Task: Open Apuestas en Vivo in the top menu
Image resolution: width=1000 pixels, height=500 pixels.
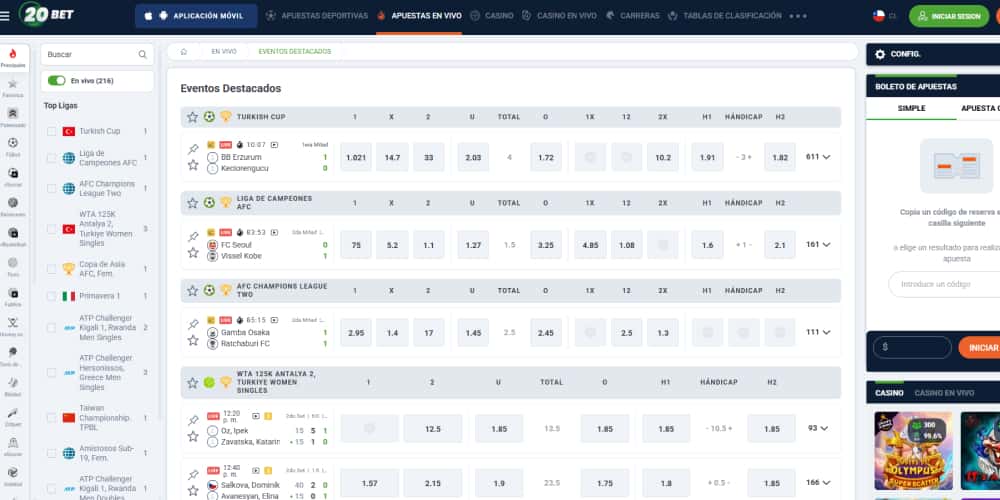Action: pyautogui.click(x=419, y=16)
